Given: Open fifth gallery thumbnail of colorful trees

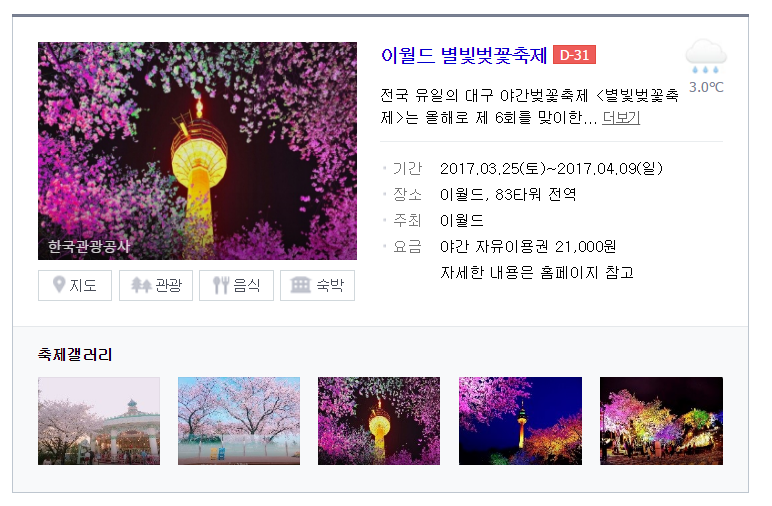Looking at the screenshot, I should pyautogui.click(x=661, y=421).
